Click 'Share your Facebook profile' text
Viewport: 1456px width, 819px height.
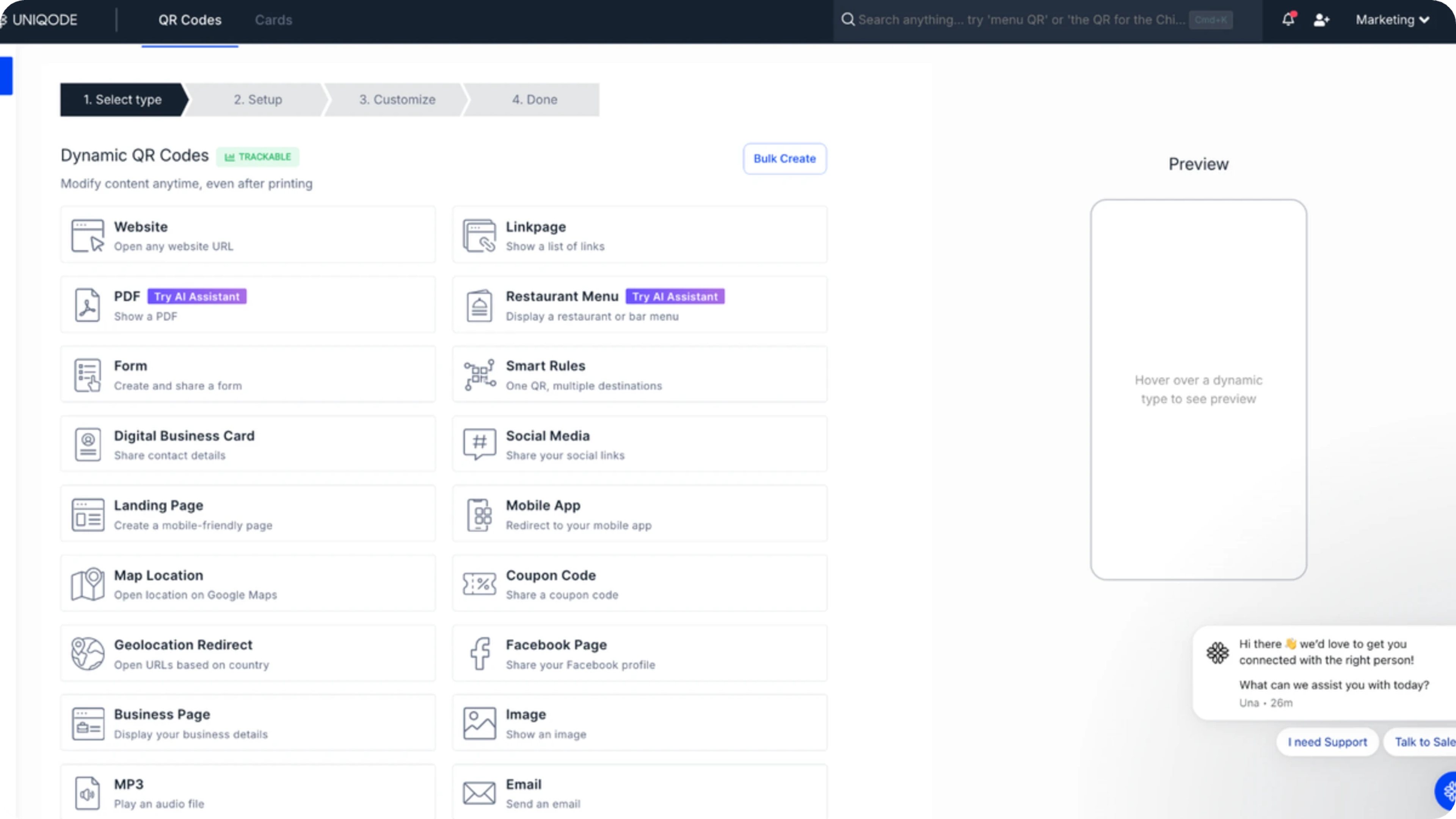[581, 665]
